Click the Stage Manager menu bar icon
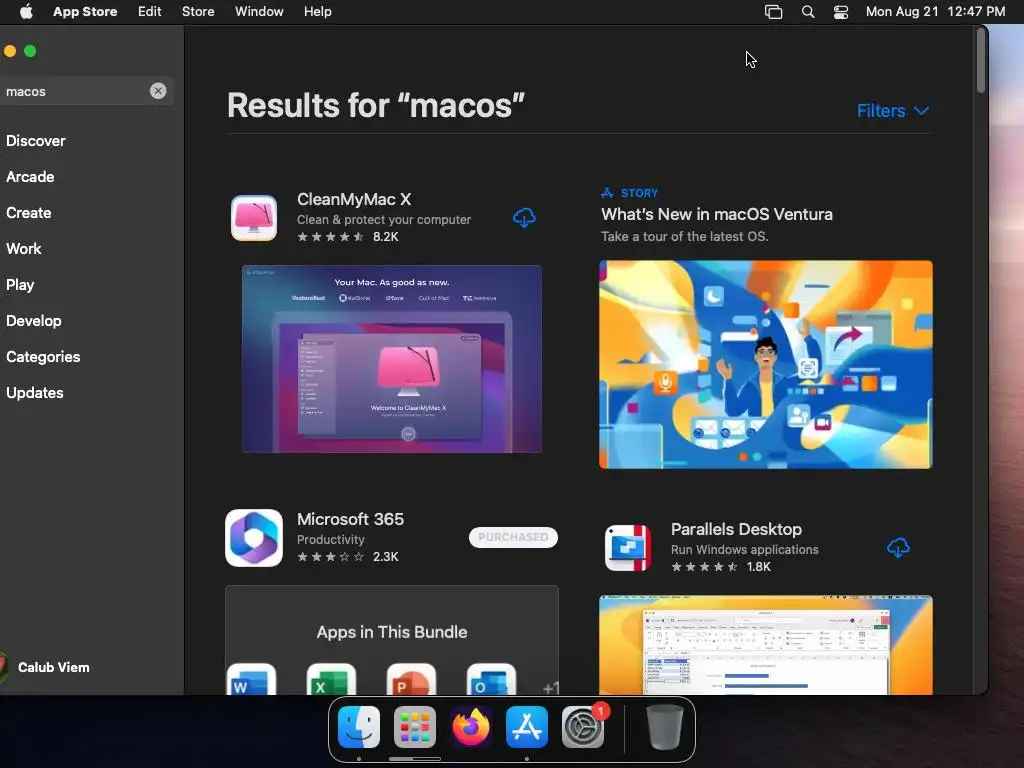 click(x=773, y=12)
